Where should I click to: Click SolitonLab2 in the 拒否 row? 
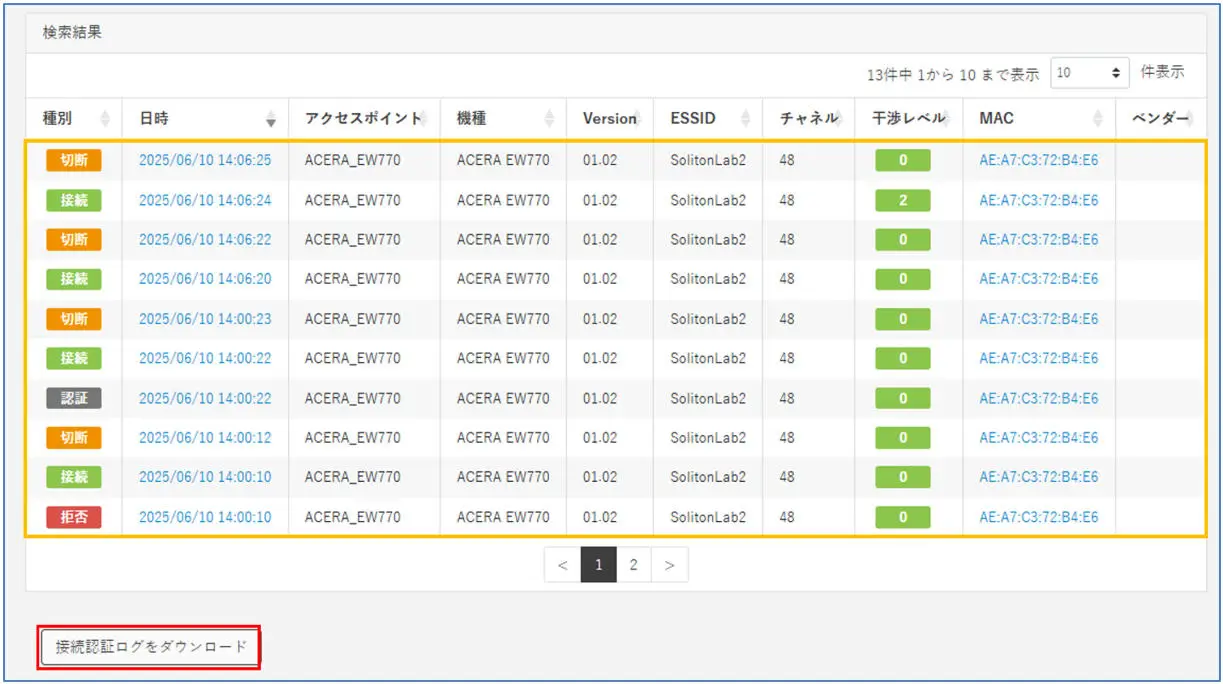pos(708,517)
